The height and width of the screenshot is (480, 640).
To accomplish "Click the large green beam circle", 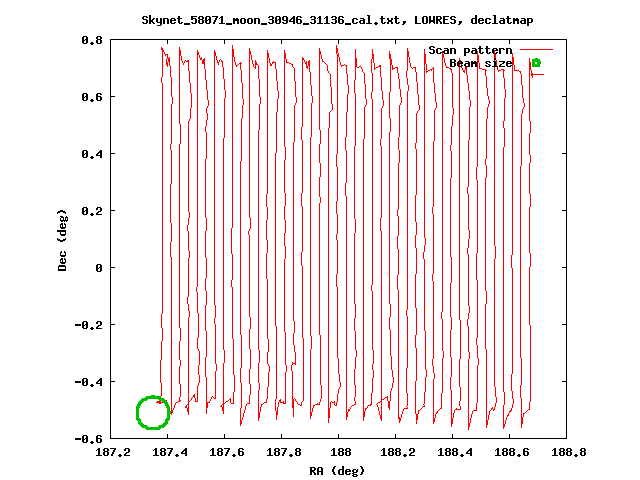I will [153, 413].
